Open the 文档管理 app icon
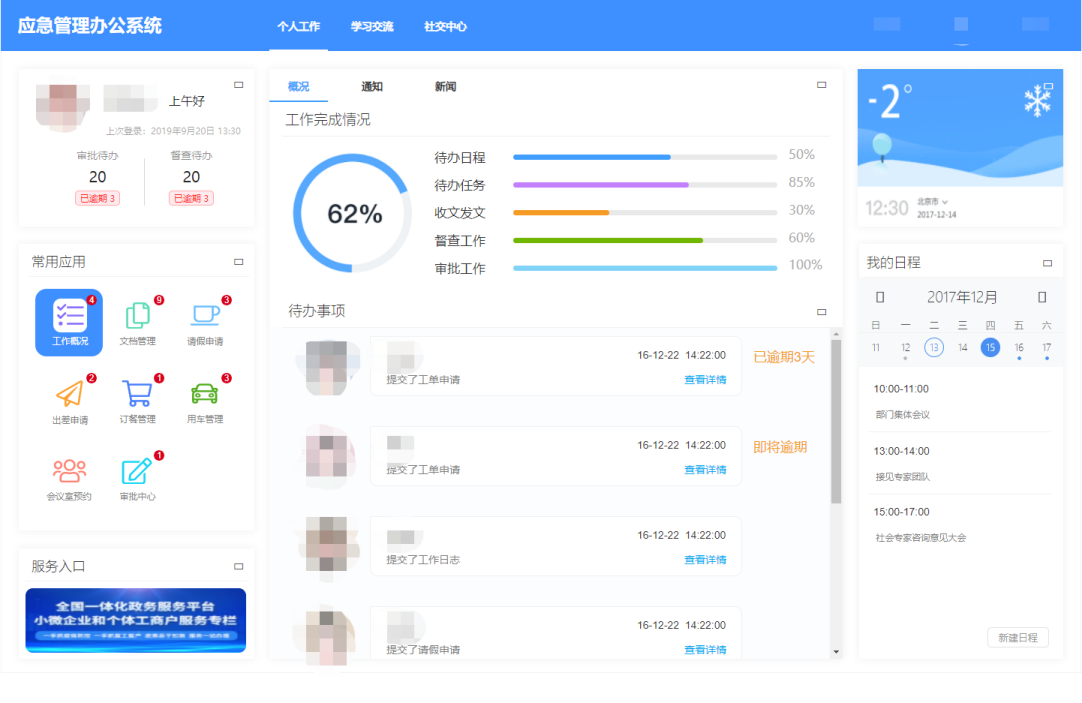This screenshot has height=703, width=1082. (x=138, y=316)
